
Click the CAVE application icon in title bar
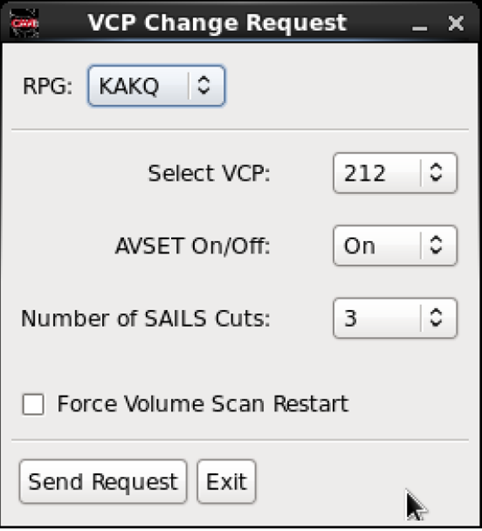24,23
